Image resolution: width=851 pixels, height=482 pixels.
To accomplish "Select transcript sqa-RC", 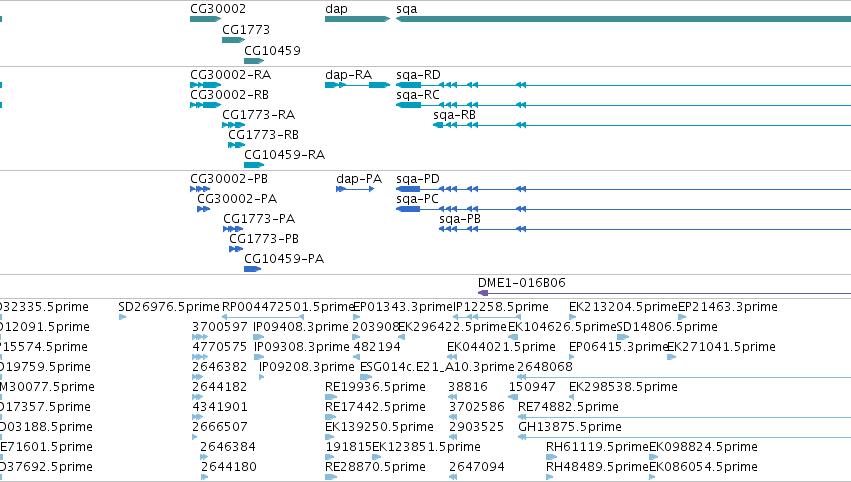I will (x=624, y=105).
